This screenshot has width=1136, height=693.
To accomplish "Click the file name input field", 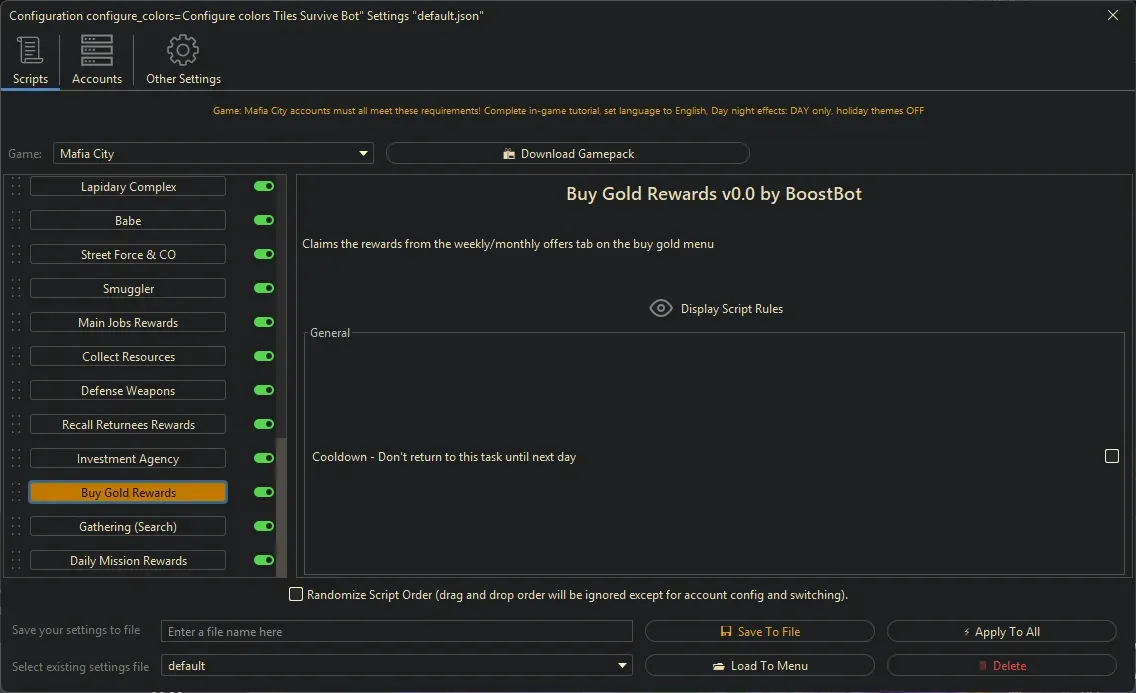I will [397, 631].
